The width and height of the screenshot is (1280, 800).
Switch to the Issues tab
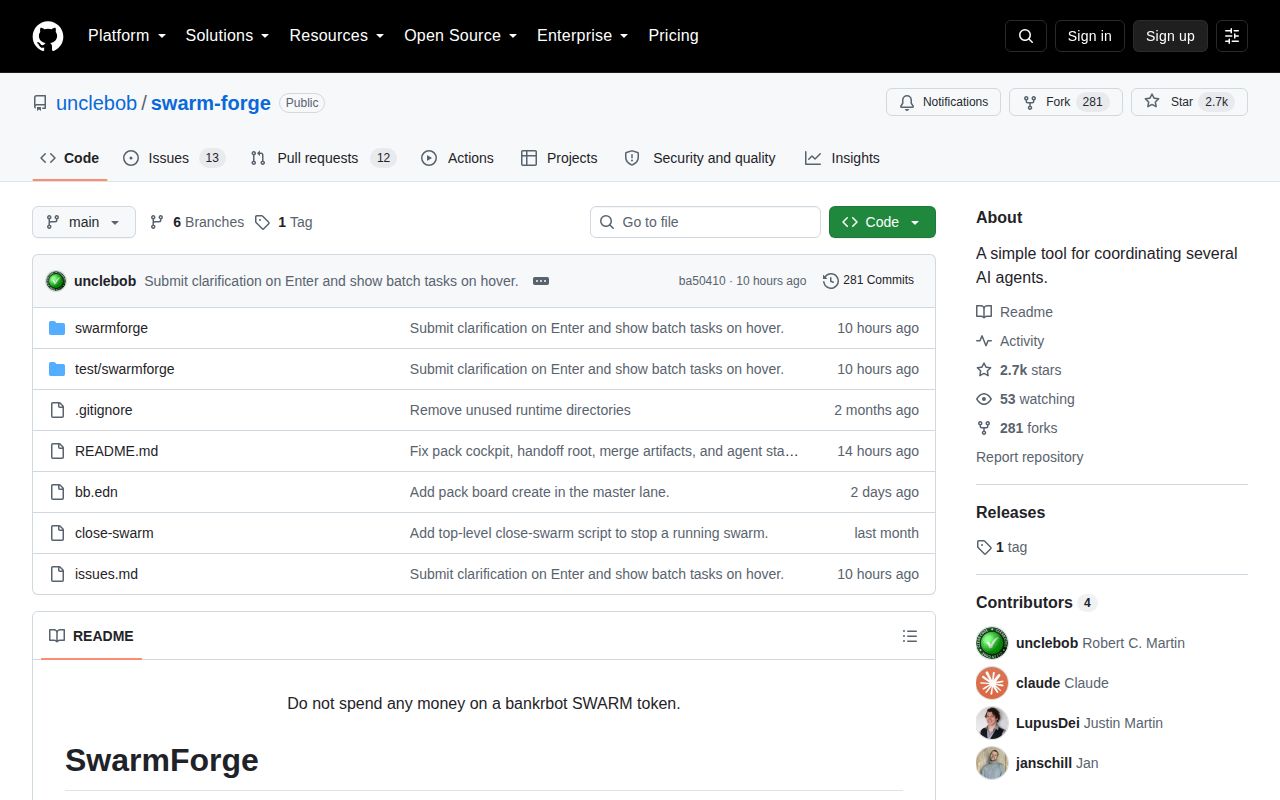174,158
